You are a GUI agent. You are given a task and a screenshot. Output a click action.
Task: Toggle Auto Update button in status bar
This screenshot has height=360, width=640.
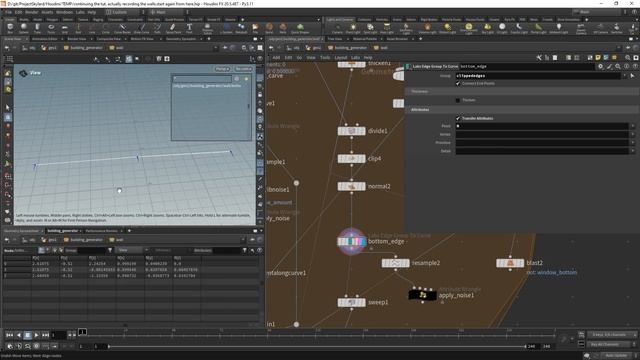click(616, 356)
